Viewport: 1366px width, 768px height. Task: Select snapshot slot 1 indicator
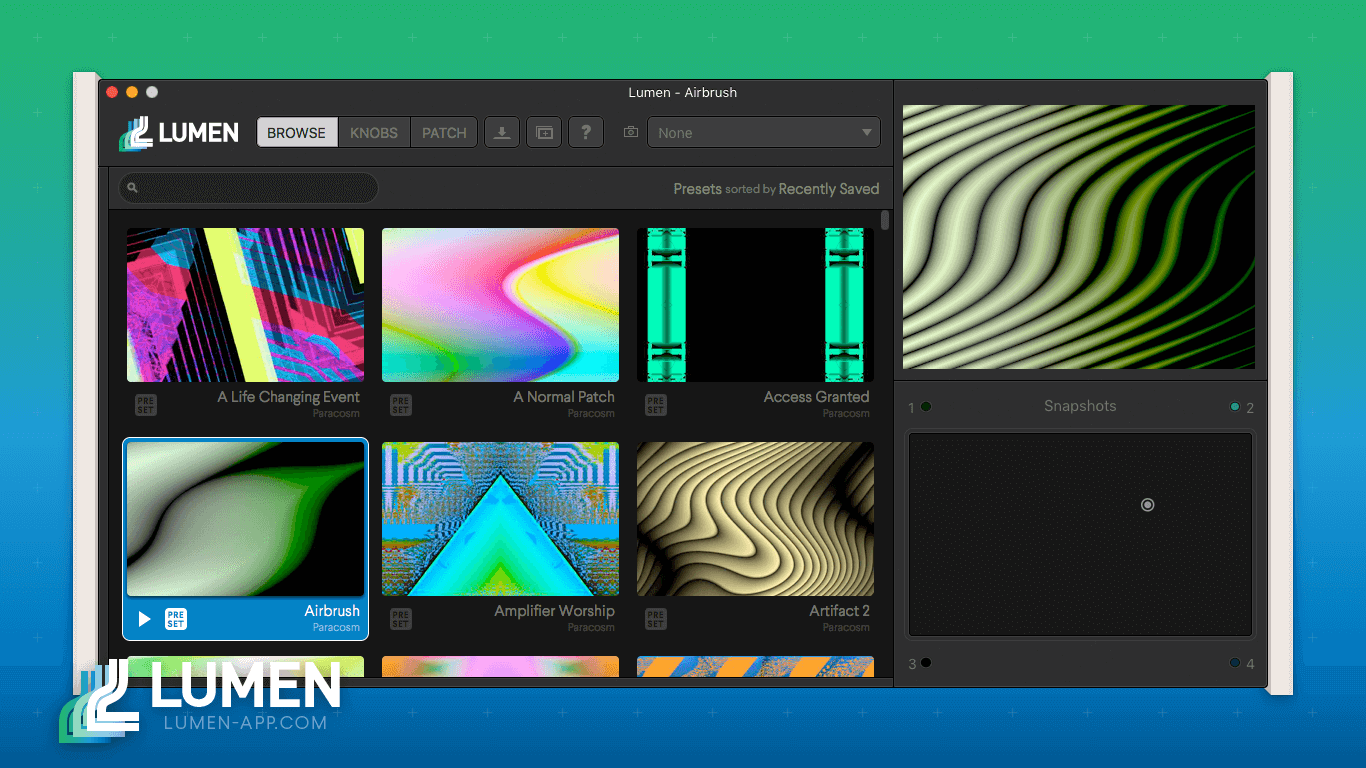point(926,406)
